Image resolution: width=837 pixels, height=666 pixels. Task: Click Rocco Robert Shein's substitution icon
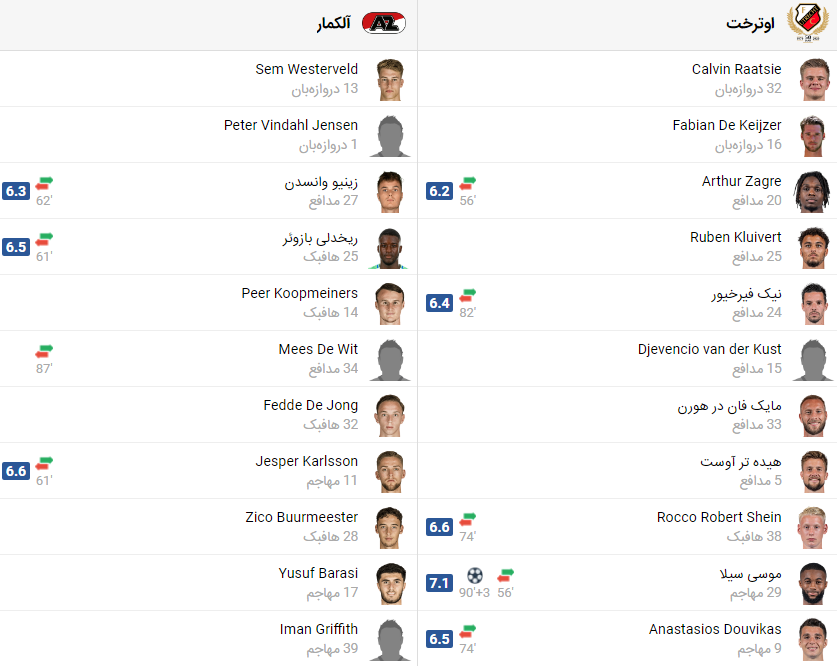click(x=468, y=519)
